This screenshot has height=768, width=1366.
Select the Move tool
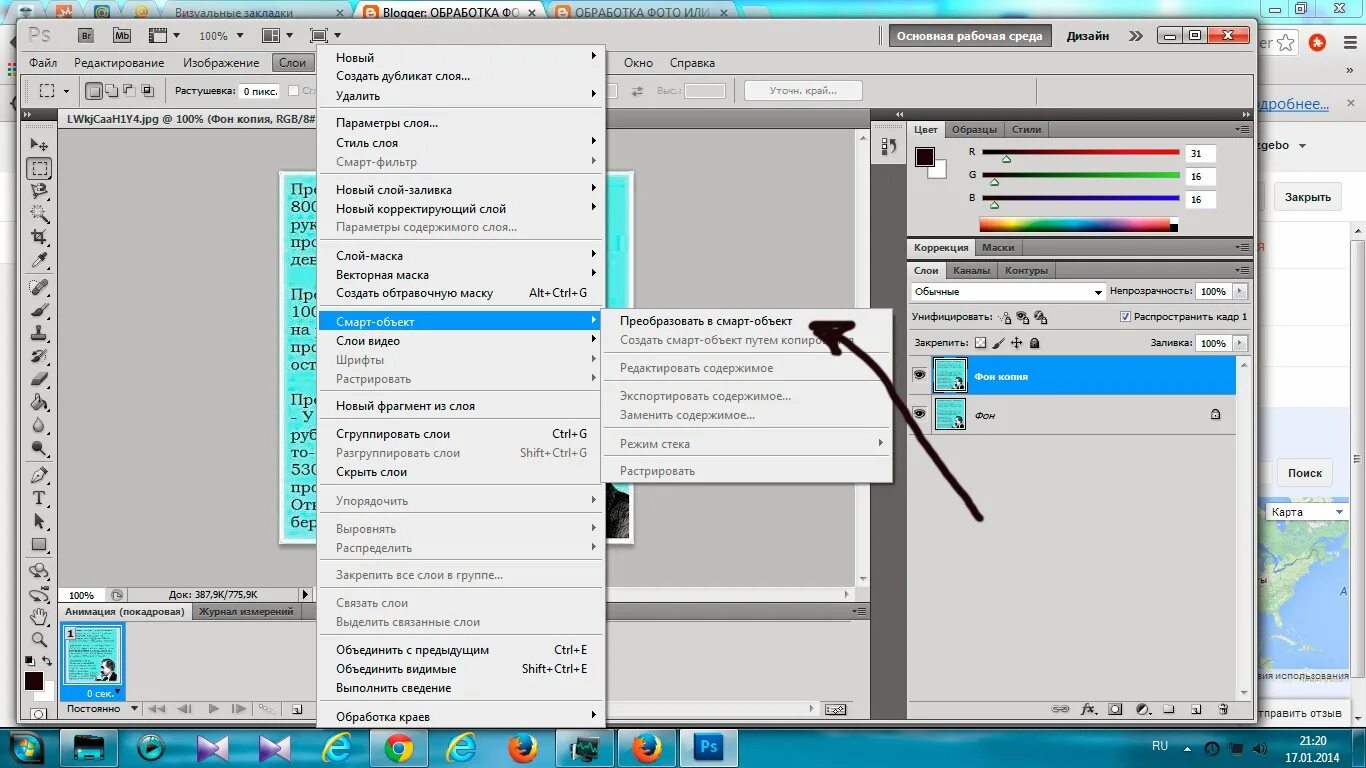coord(39,145)
